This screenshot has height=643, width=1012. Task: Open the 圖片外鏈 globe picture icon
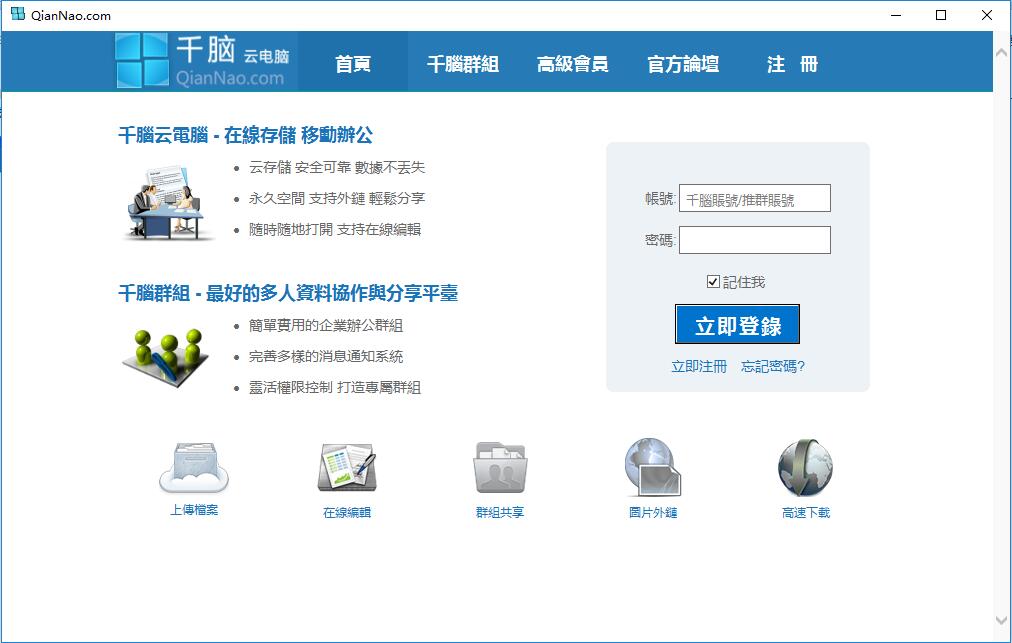[652, 468]
